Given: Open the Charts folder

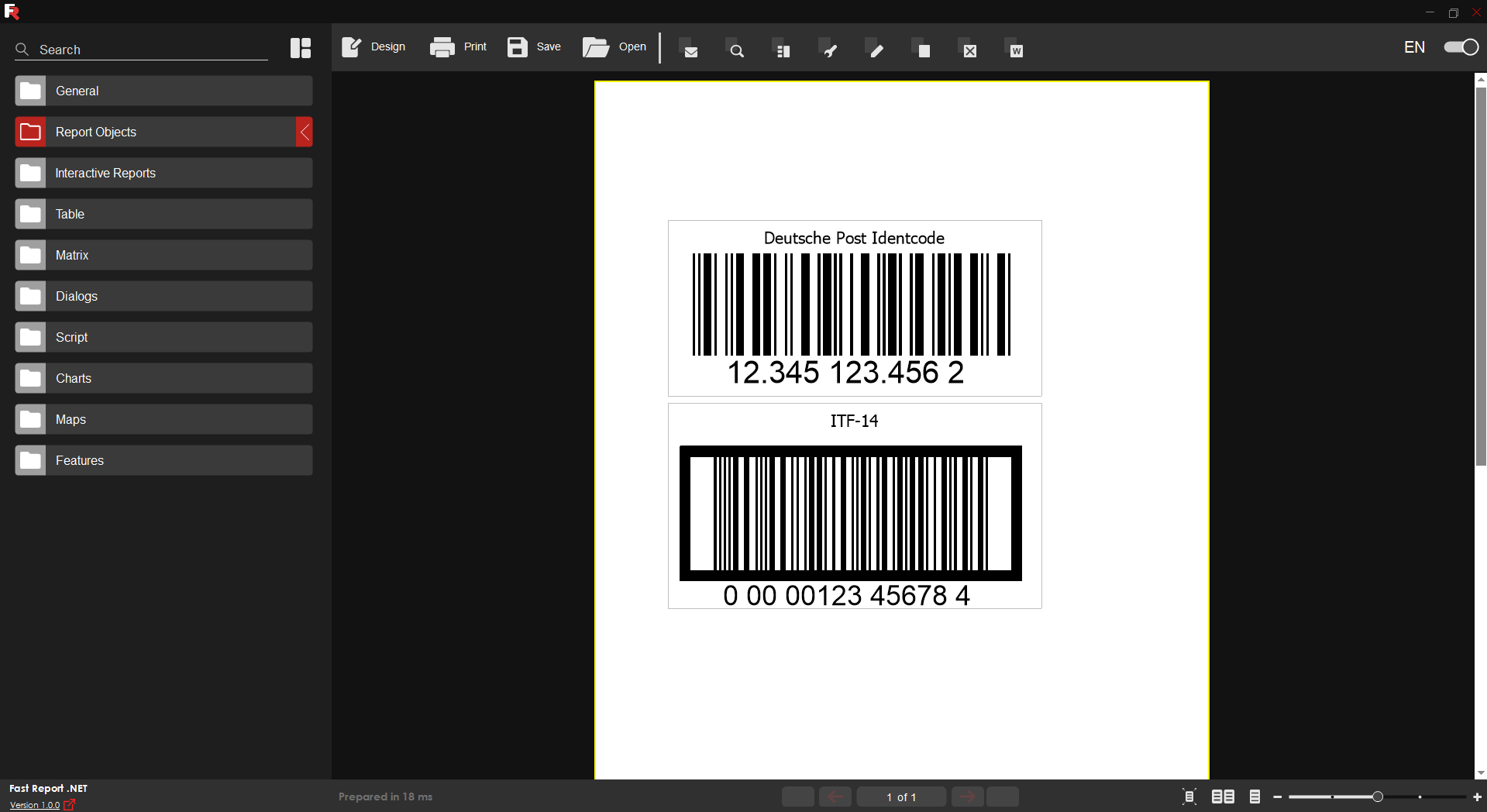Looking at the screenshot, I should click(x=164, y=378).
